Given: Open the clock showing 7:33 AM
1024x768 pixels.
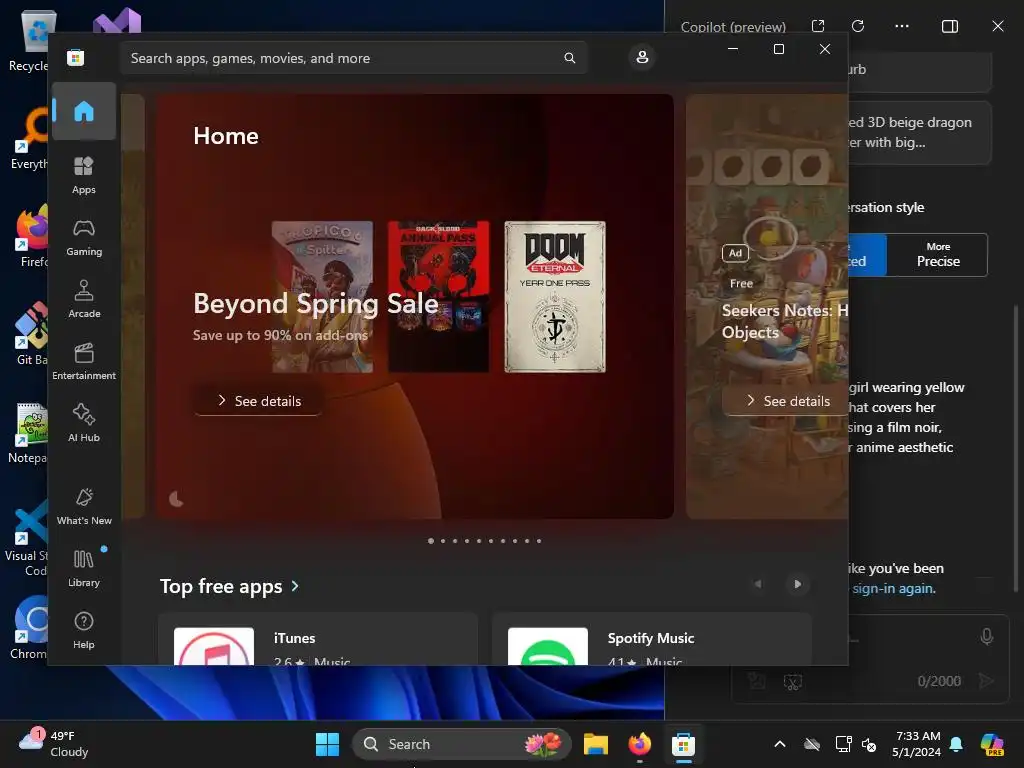Looking at the screenshot, I should (917, 744).
